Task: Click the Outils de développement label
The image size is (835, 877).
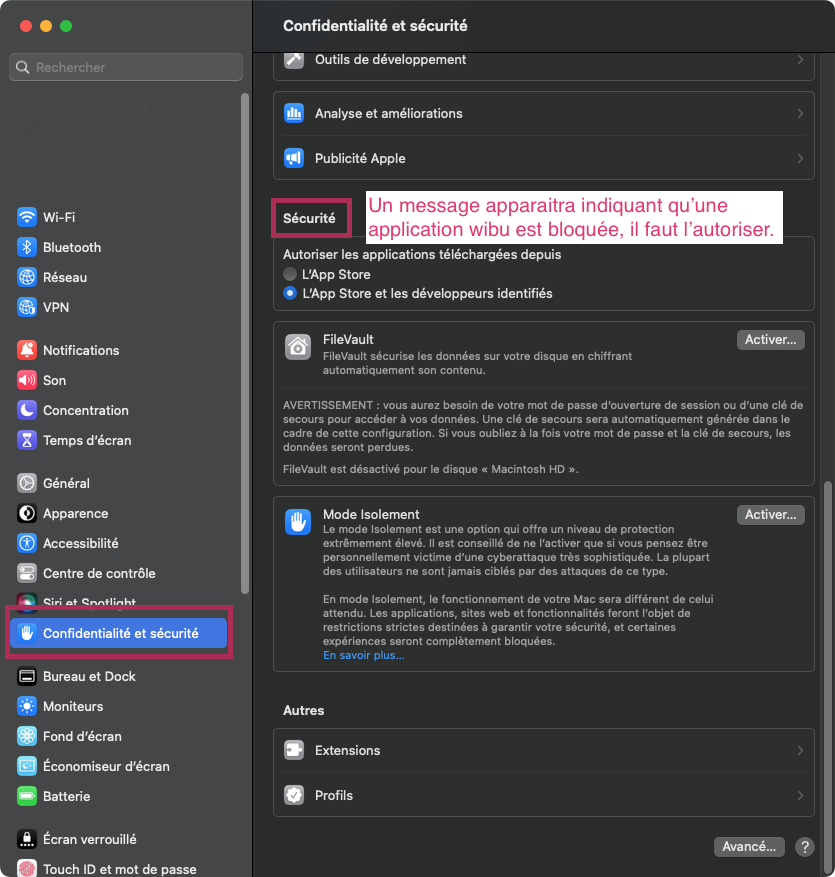Action: pyautogui.click(x=390, y=59)
